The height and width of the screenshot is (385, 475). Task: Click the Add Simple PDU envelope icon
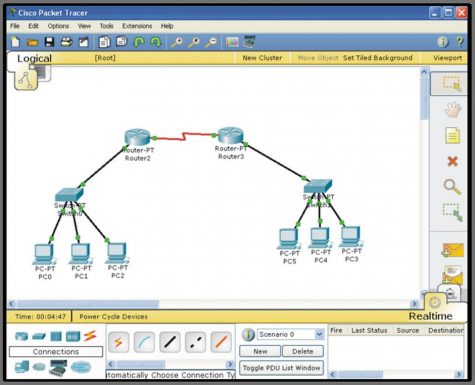(x=453, y=250)
